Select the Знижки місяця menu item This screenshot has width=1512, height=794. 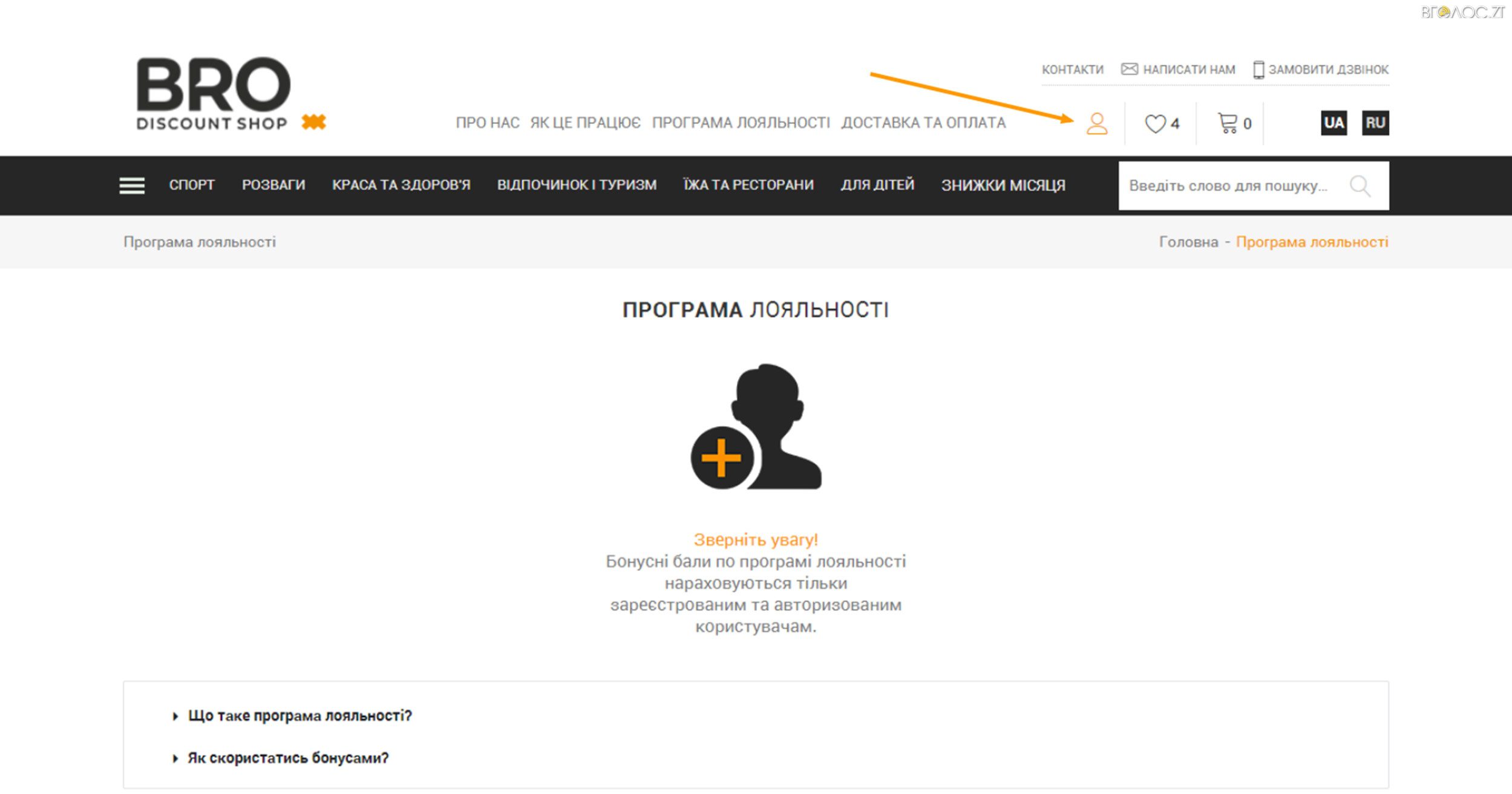(1003, 185)
